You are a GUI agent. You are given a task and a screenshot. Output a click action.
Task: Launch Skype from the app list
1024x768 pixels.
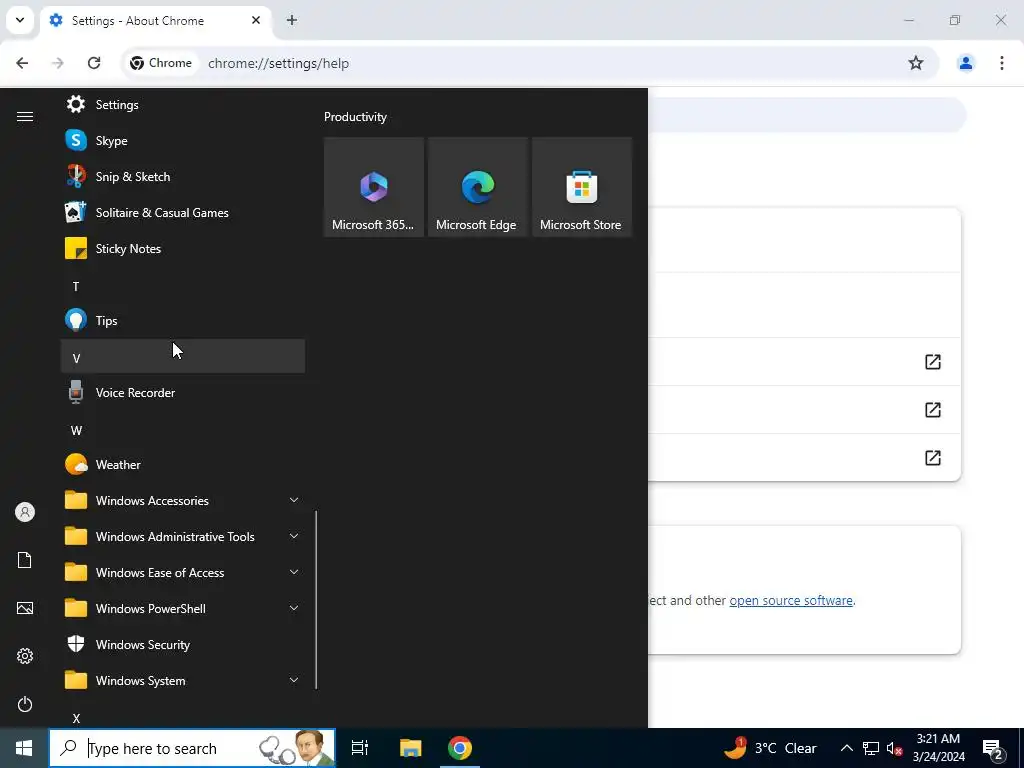(183, 140)
